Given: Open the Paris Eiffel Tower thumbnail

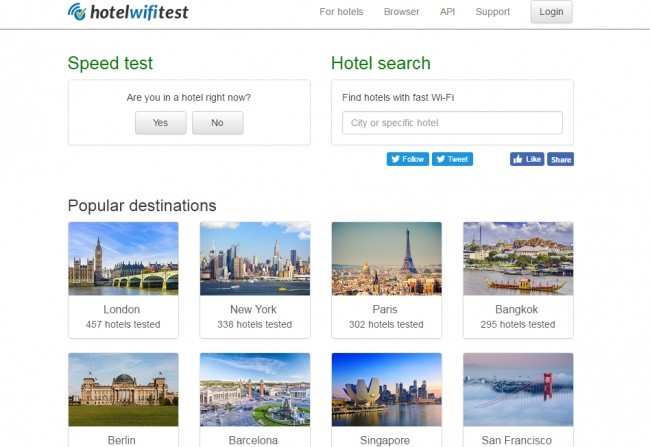Looking at the screenshot, I should coord(386,259).
